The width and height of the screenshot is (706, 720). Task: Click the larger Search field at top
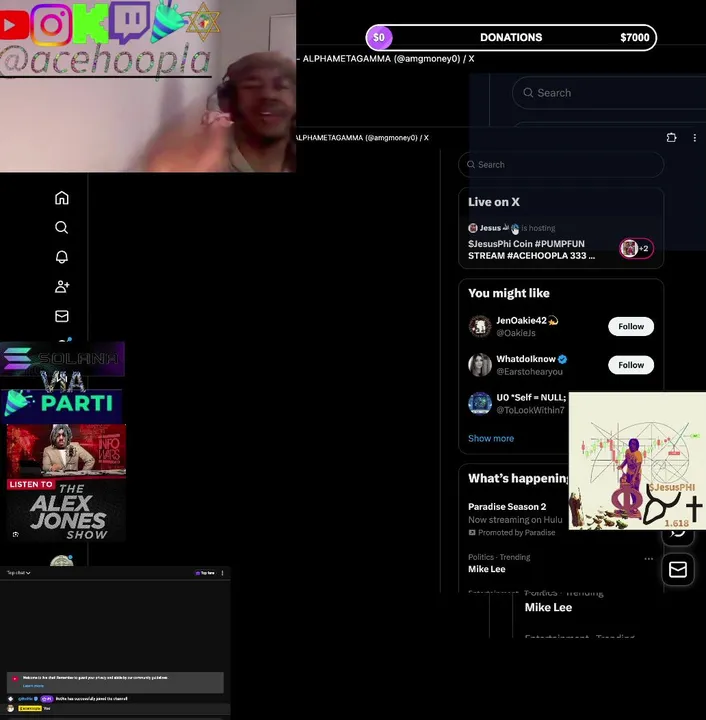pyautogui.click(x=609, y=93)
